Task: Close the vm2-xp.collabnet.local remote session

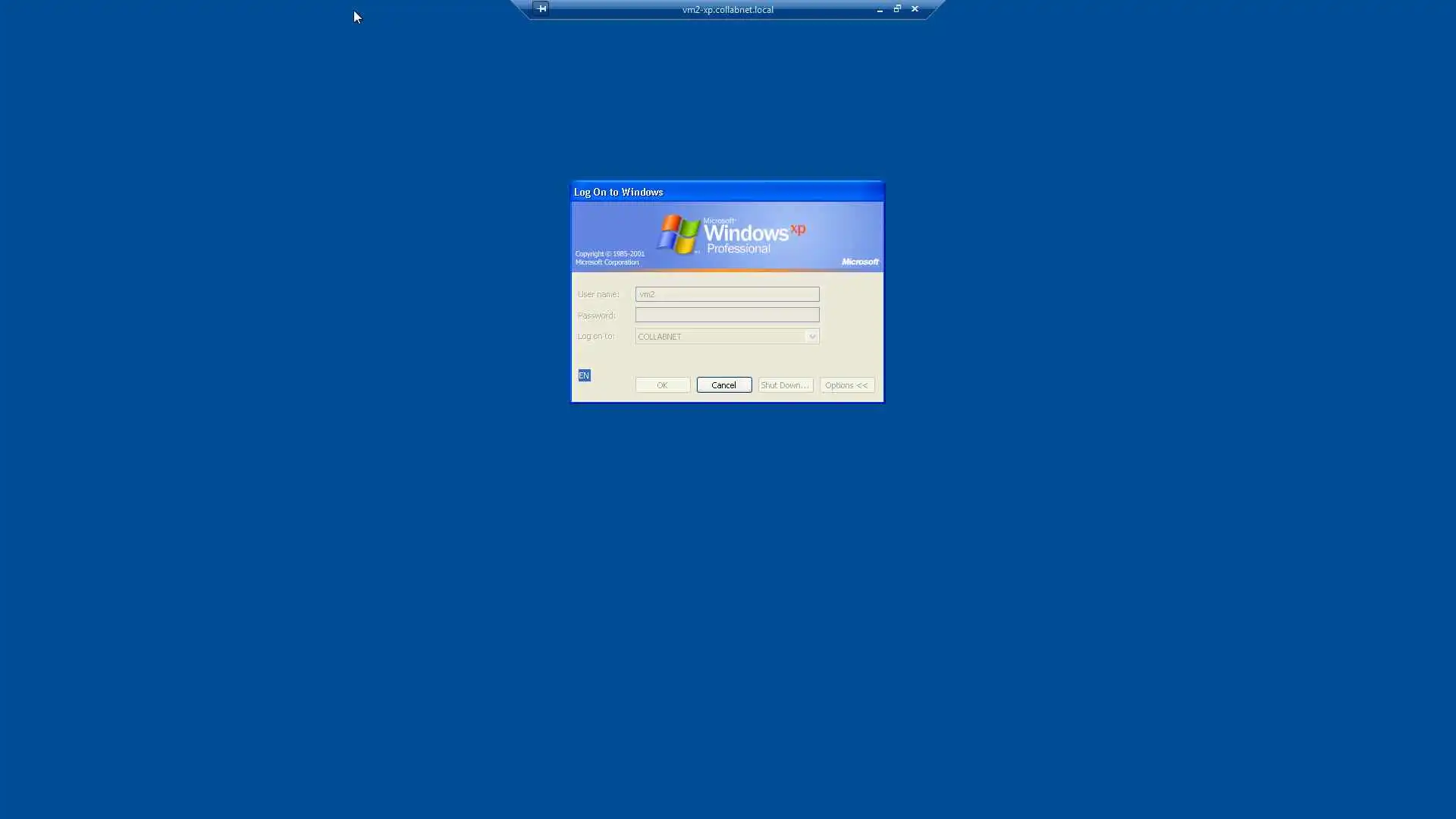Action: 915,9
